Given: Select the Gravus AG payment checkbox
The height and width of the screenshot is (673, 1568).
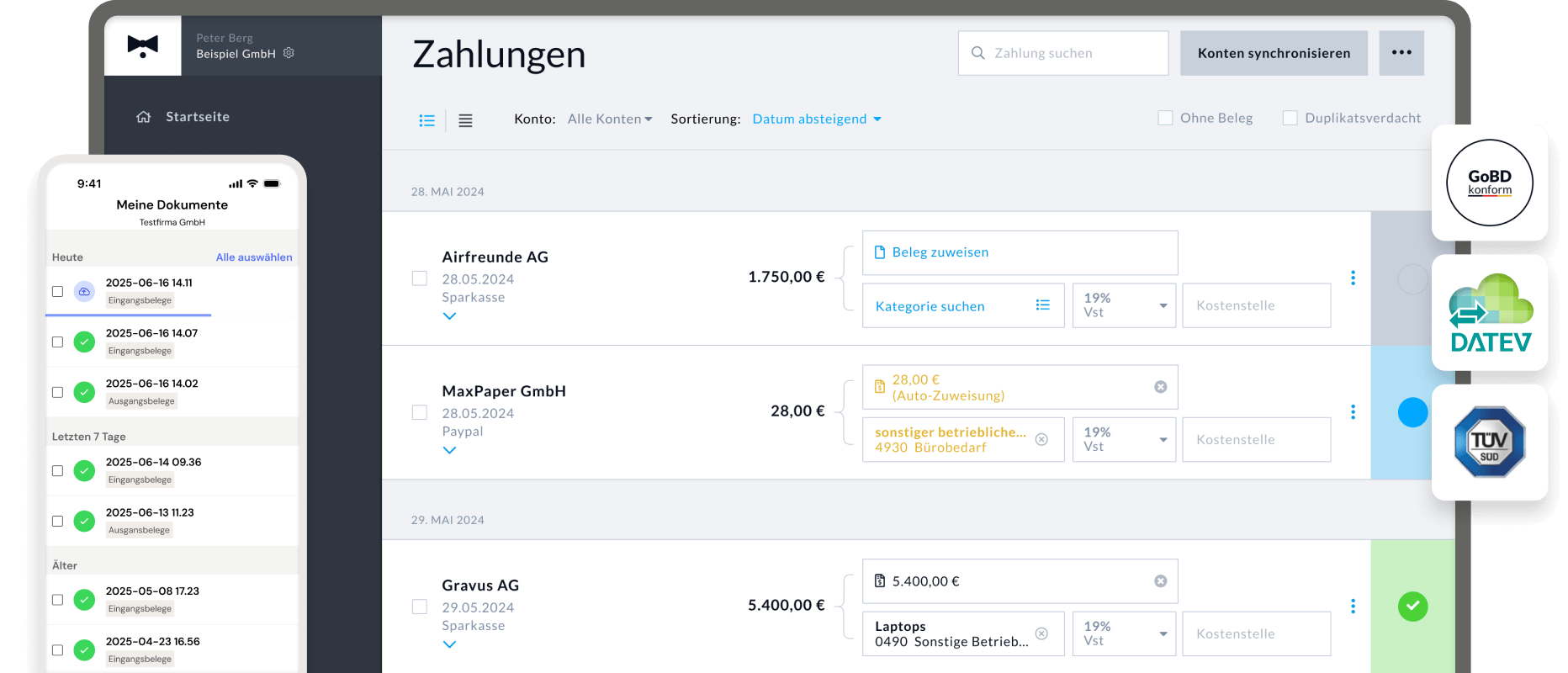Looking at the screenshot, I should [420, 607].
